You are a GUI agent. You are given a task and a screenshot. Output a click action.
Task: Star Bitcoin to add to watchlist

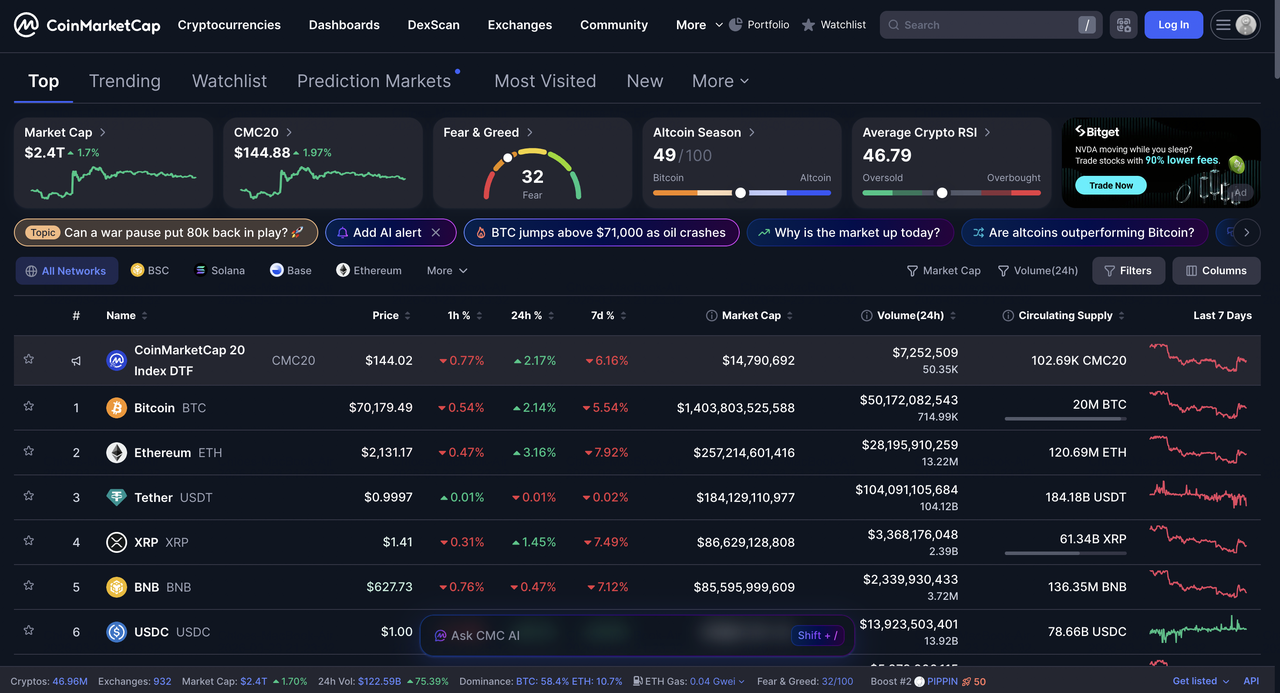[29, 406]
